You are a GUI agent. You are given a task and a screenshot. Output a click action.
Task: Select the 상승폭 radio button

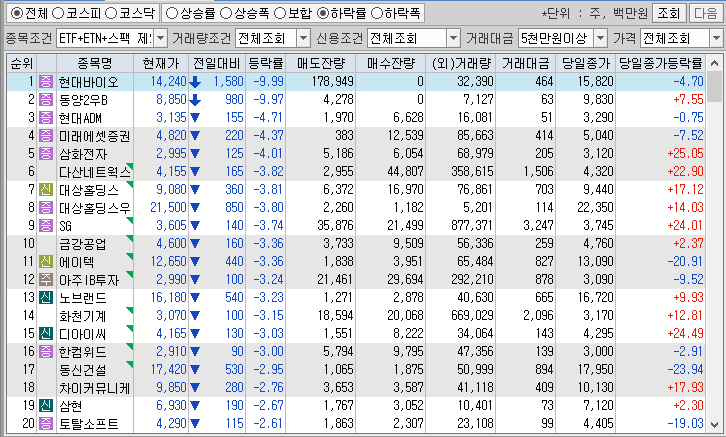pos(225,13)
